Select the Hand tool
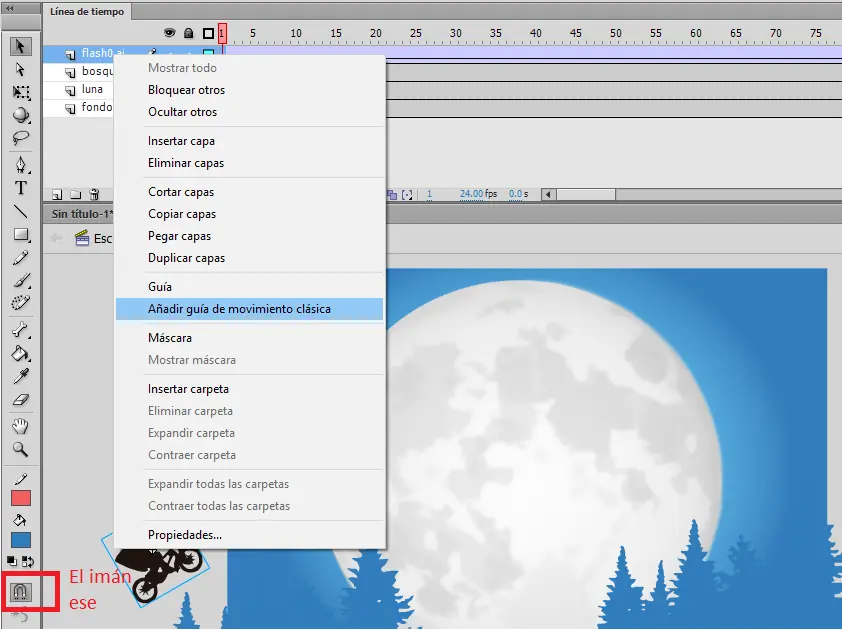Image resolution: width=842 pixels, height=630 pixels. tap(20, 426)
